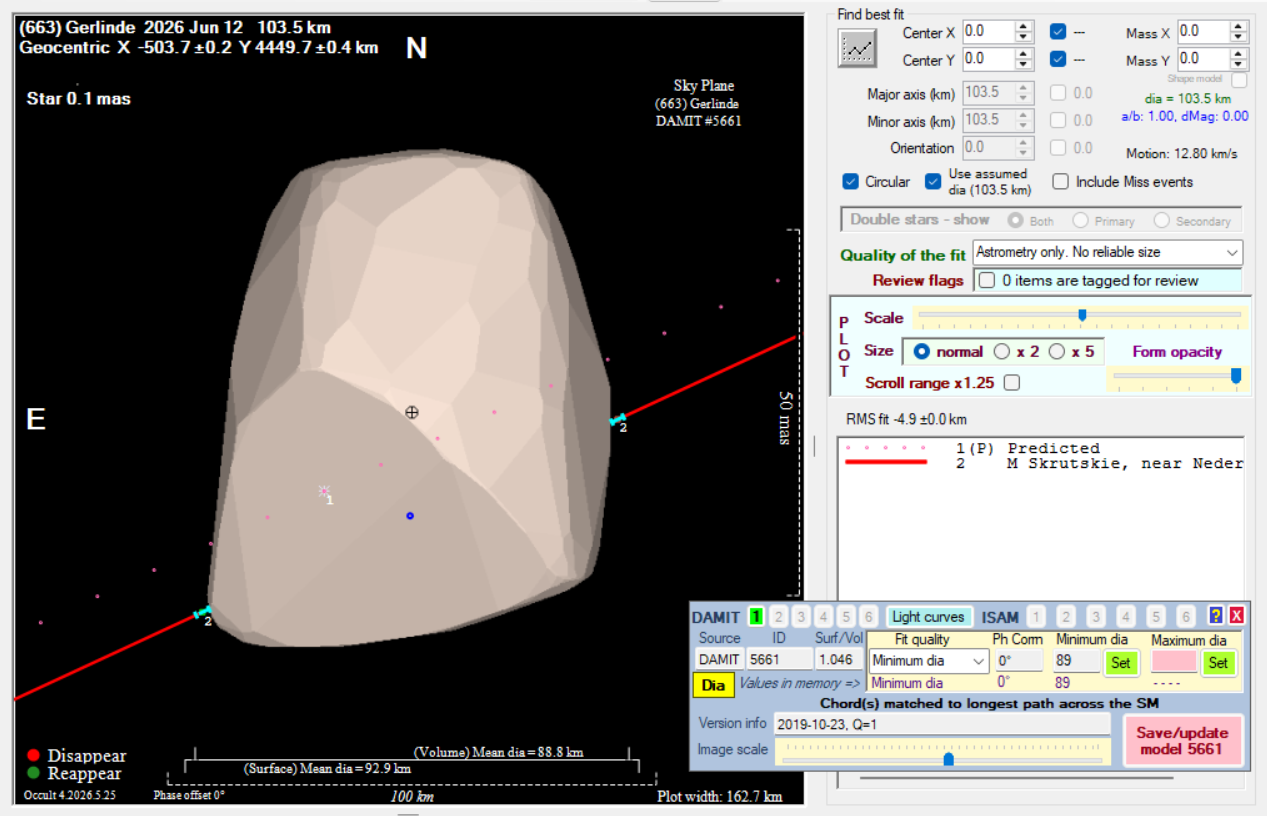1267x816 pixels.
Task: Increase the Mass X value
Action: 1239,27
